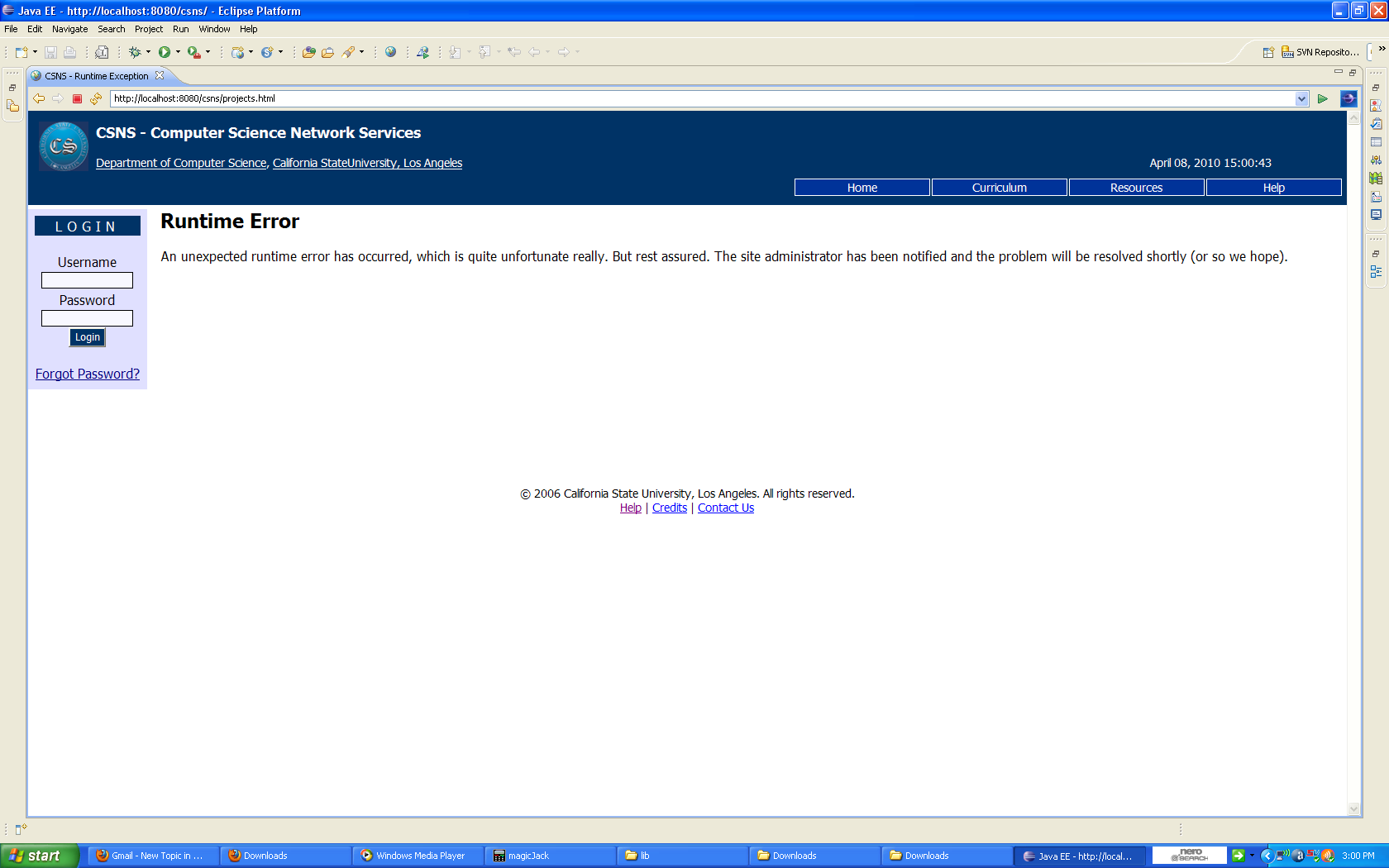Open the Run button dropdown arrow
This screenshot has height=868, width=1389.
point(178,52)
